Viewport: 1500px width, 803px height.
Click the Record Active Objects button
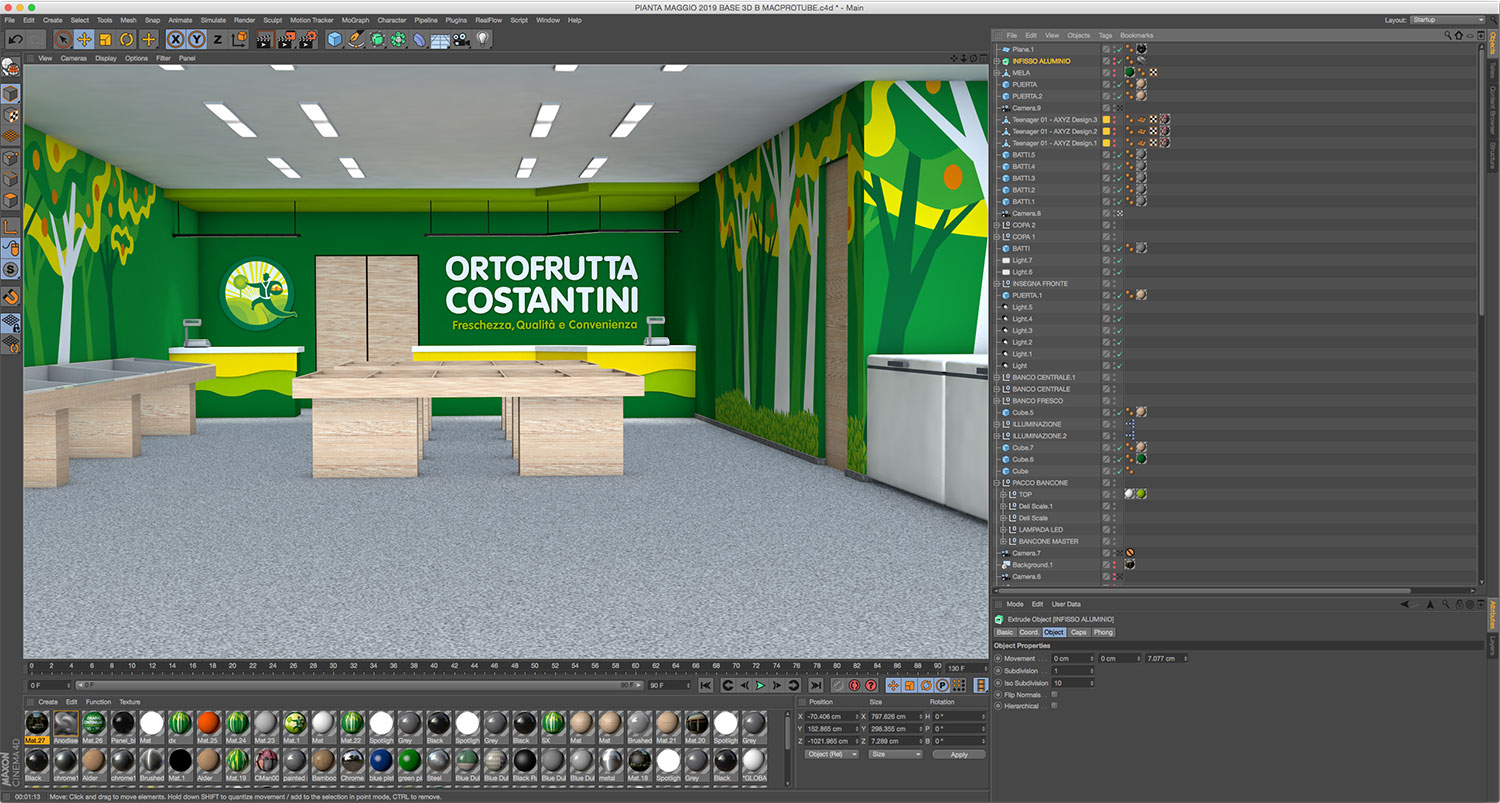coord(837,685)
